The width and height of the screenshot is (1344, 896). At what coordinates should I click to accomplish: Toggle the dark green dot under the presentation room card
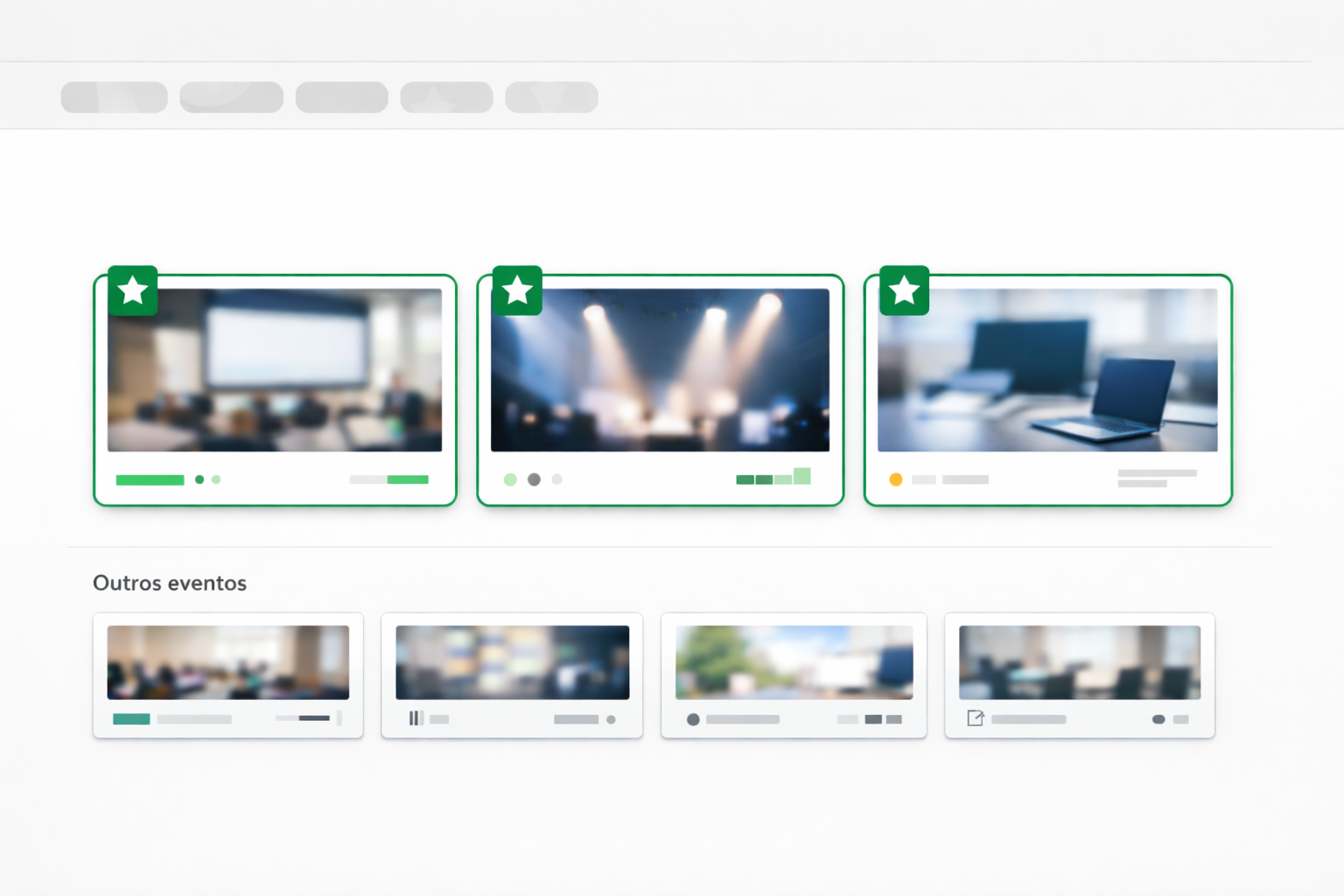(199, 479)
